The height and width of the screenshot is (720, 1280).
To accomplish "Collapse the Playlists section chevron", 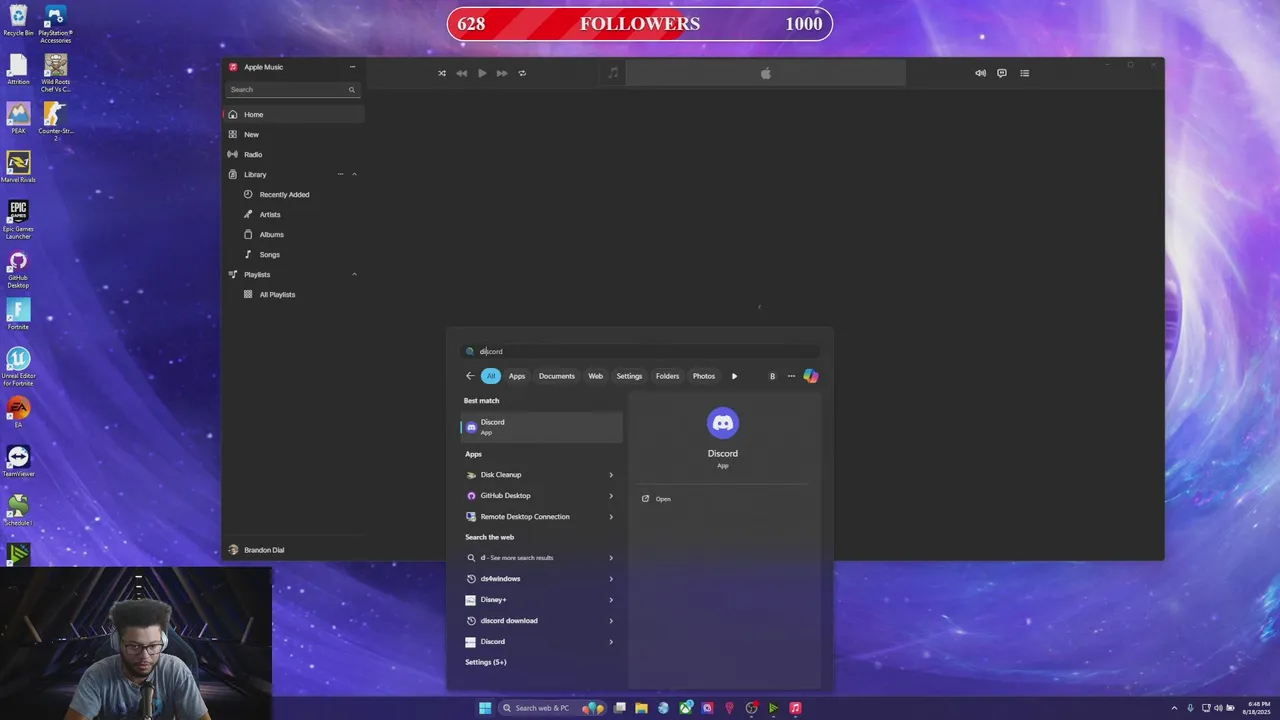I will pyautogui.click(x=354, y=274).
